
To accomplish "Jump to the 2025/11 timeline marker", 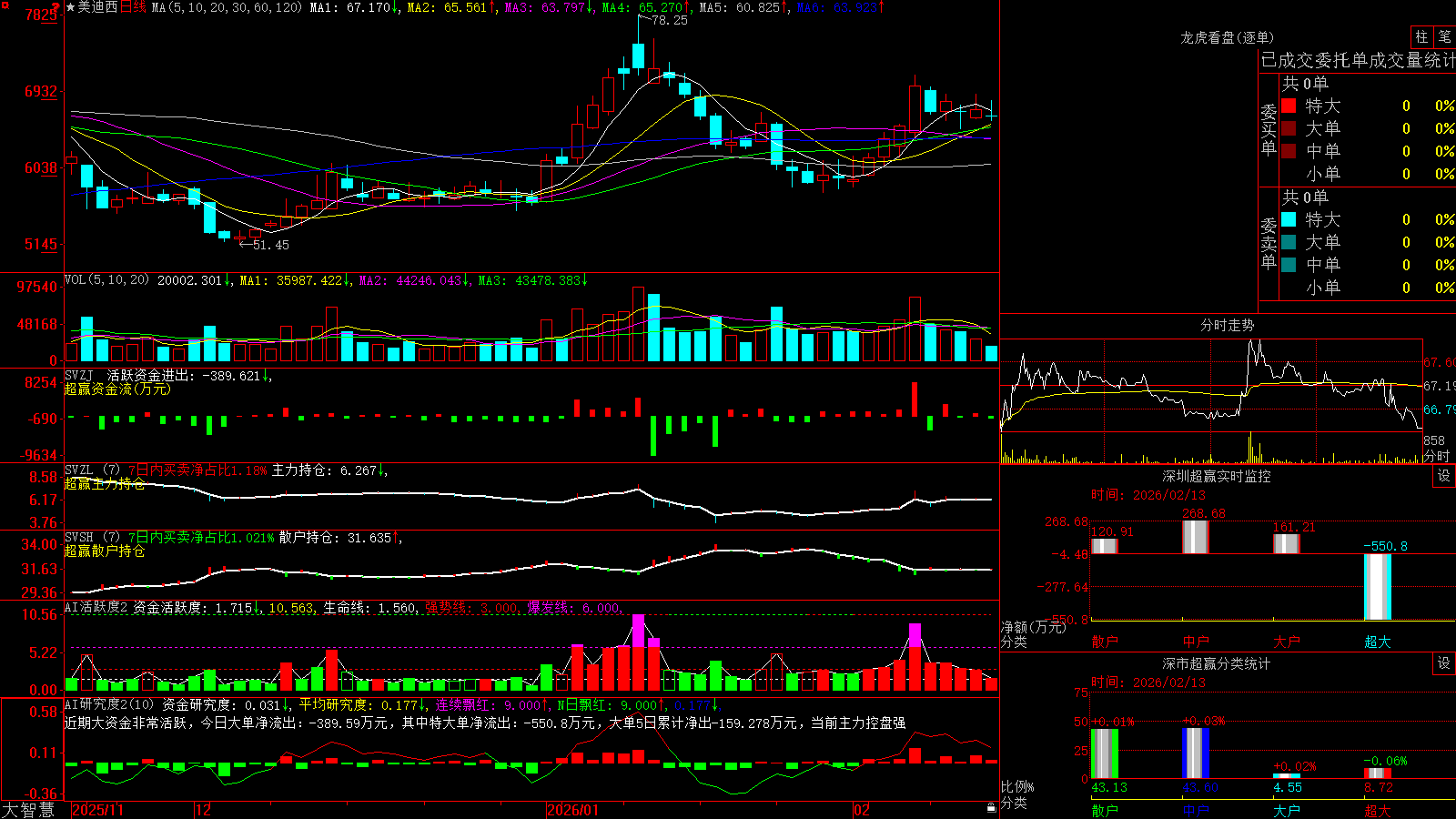I will coord(97,810).
